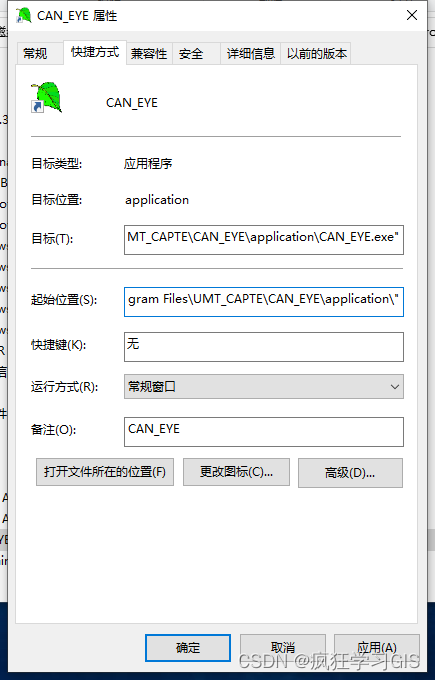The height and width of the screenshot is (680, 435).
Task: Focus the 快捷键(K) field showing 无
Action: pyautogui.click(x=264, y=347)
